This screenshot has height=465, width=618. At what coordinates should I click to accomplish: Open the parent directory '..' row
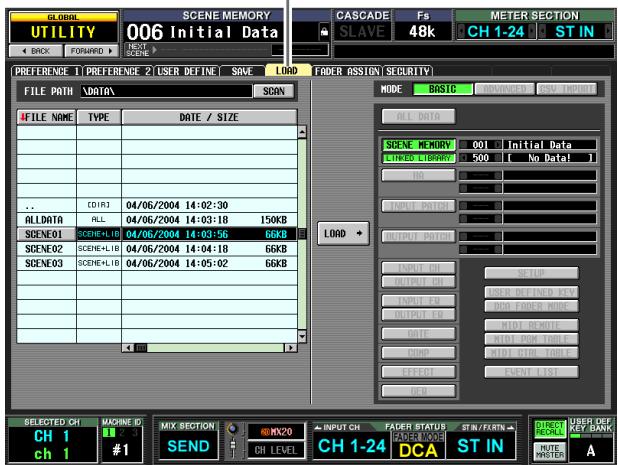coord(157,205)
